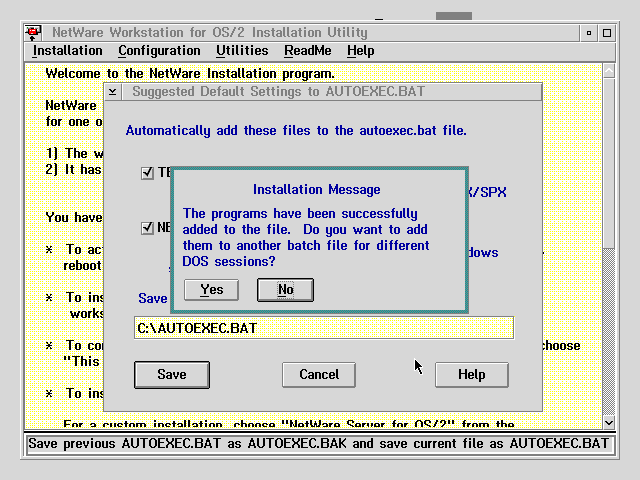640x480 pixels.
Task: Click the vertical scrollbar thumb in main window
Action: [609, 163]
